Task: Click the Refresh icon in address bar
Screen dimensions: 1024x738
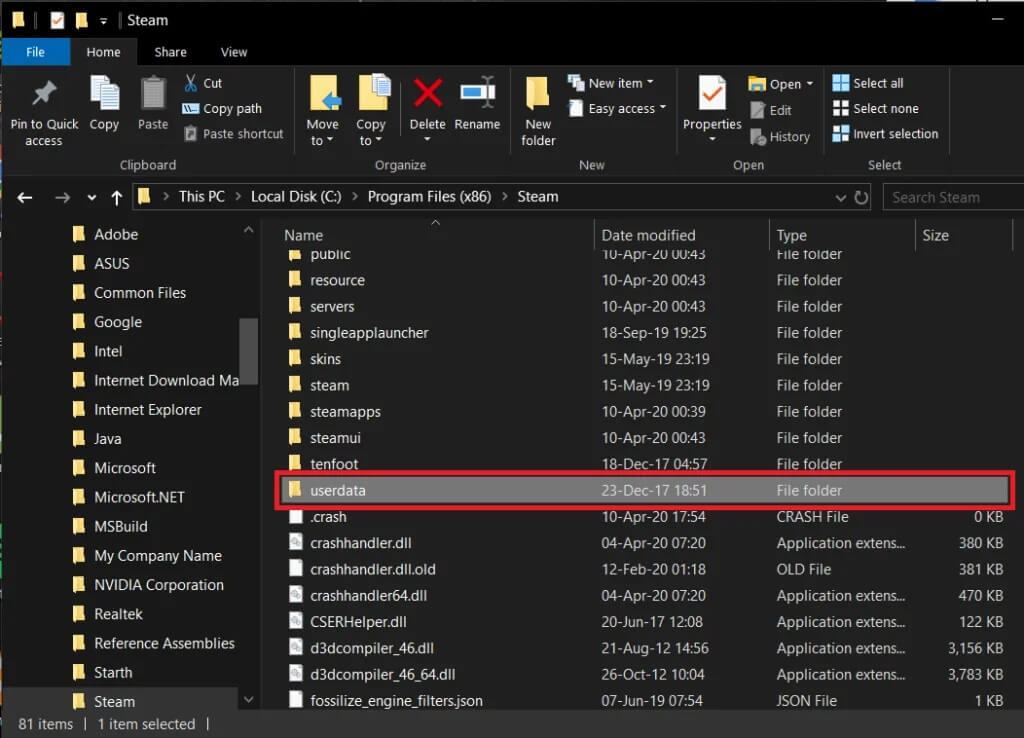Action: point(861,197)
